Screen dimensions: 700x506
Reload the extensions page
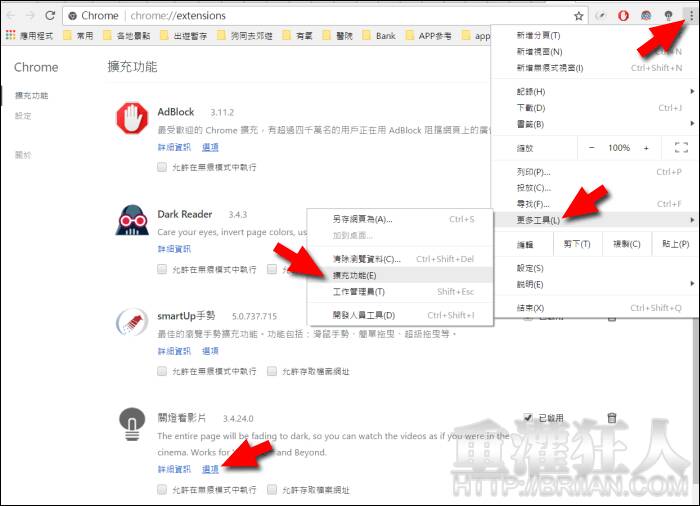pos(50,16)
